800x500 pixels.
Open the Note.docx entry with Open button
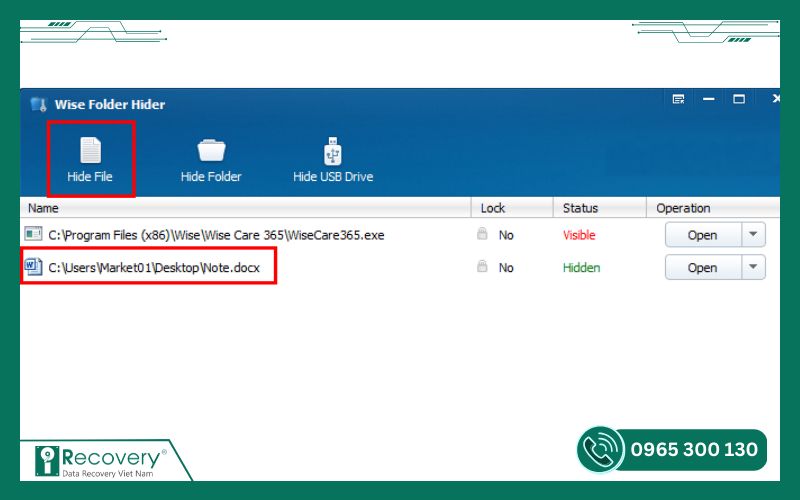pyautogui.click(x=703, y=267)
